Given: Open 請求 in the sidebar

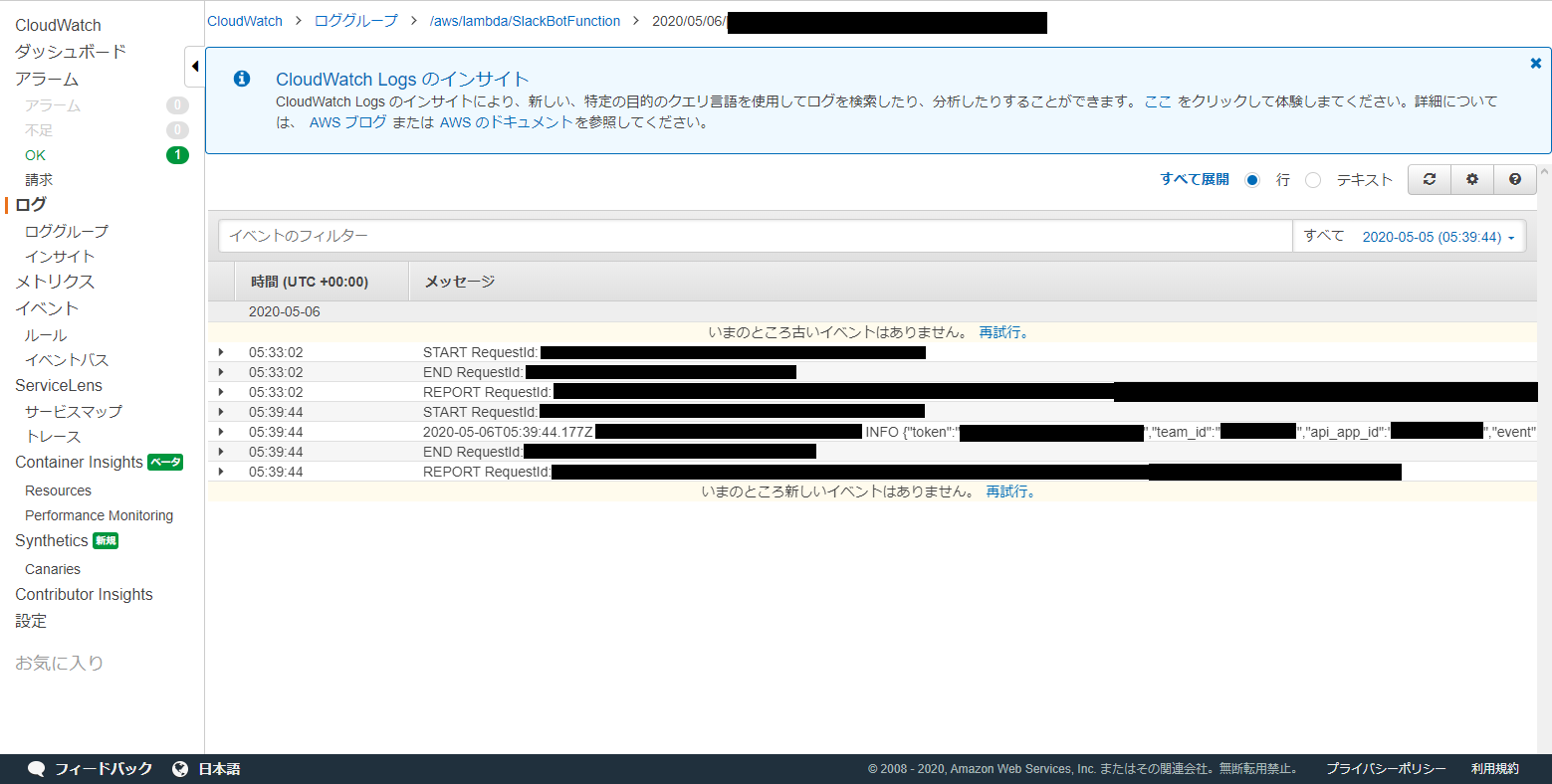Looking at the screenshot, I should coord(39,180).
